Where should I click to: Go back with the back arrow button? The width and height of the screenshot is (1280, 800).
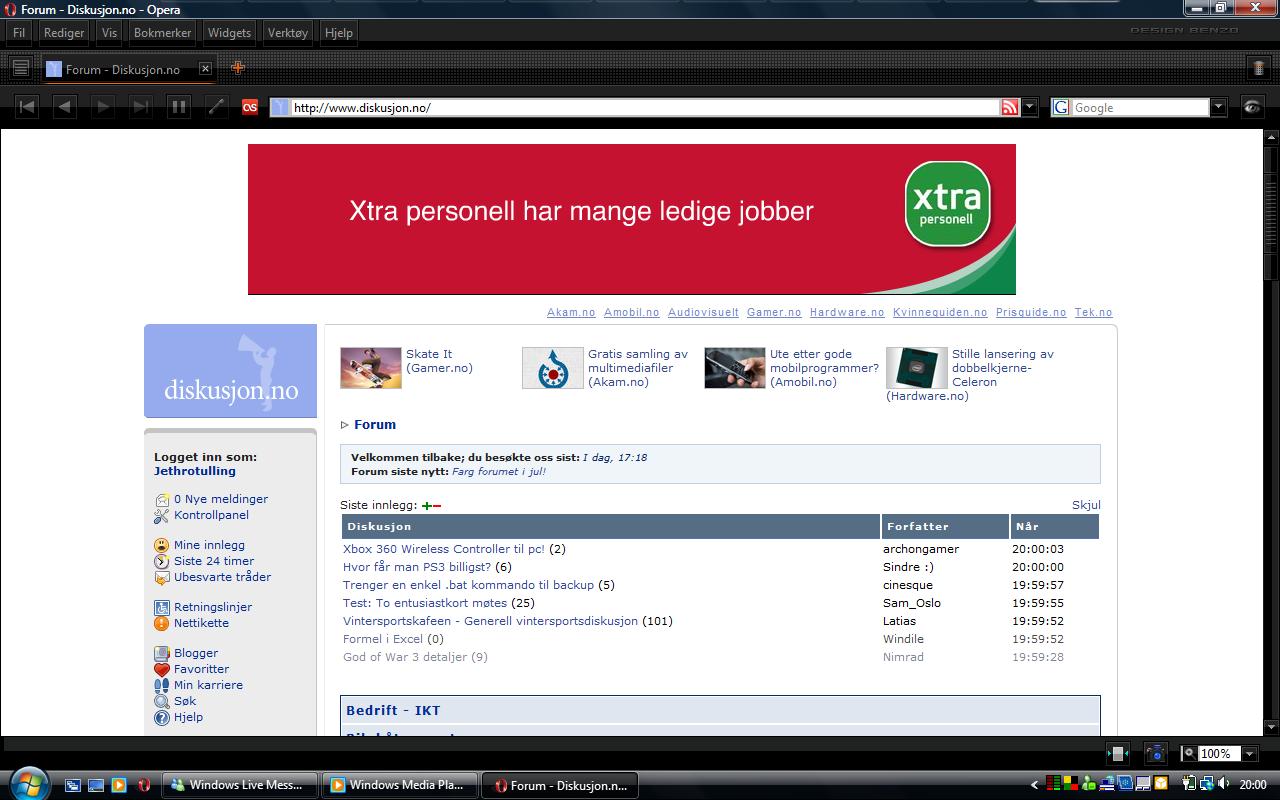click(x=65, y=107)
